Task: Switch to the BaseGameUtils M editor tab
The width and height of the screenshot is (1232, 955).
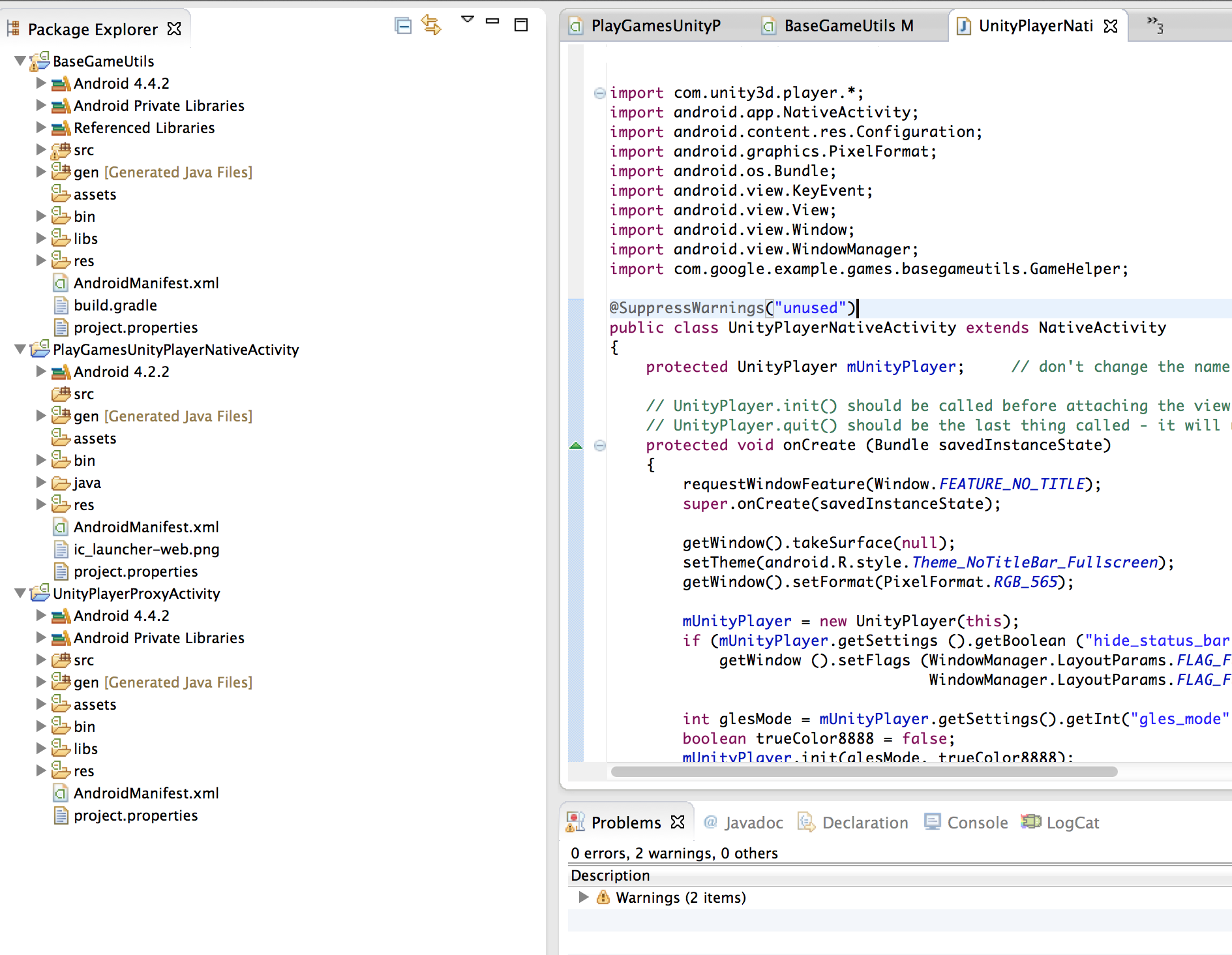Action: click(847, 26)
